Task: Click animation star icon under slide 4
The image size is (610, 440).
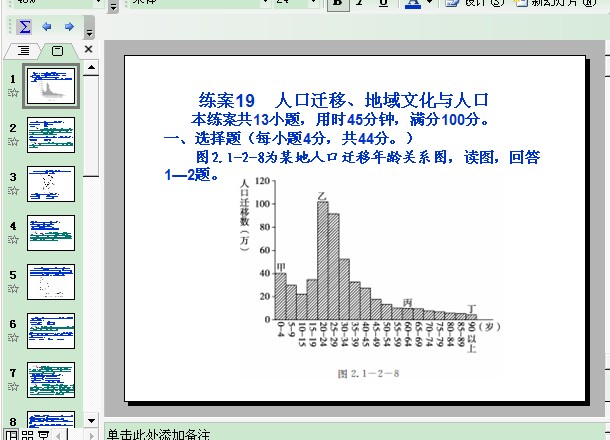Action: pyautogui.click(x=13, y=242)
